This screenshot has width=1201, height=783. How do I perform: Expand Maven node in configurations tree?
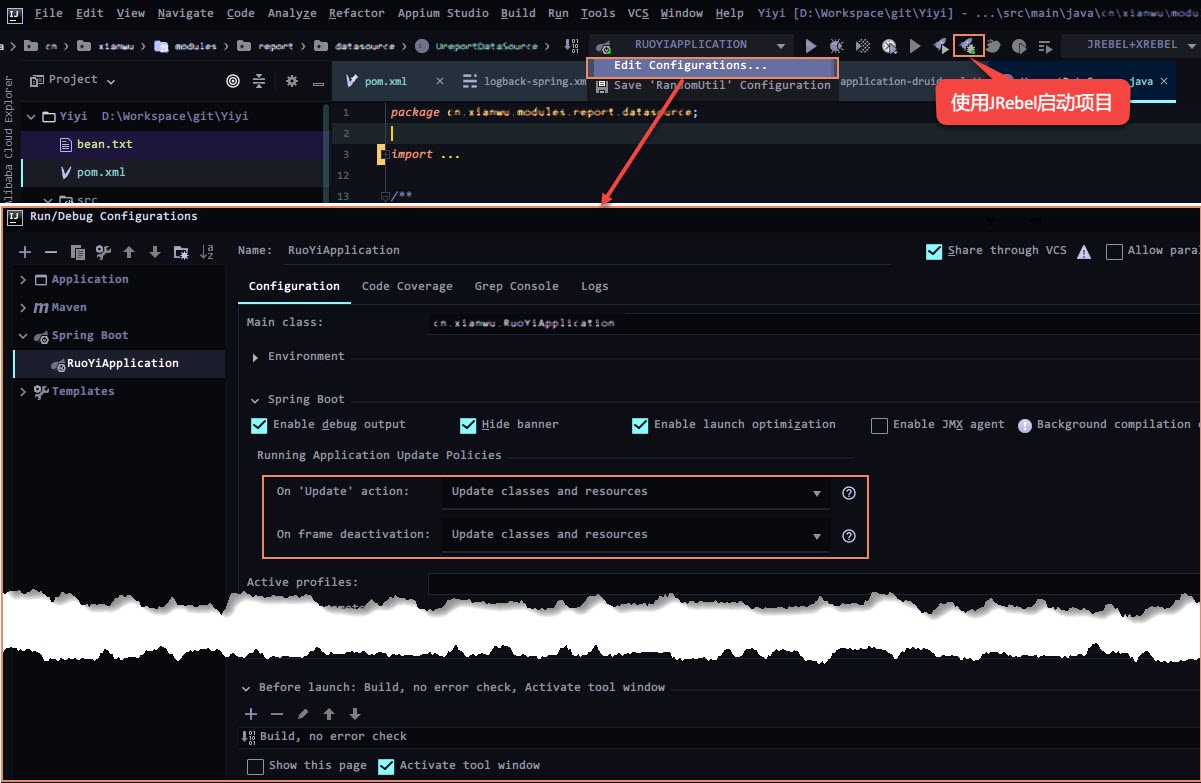(23, 308)
